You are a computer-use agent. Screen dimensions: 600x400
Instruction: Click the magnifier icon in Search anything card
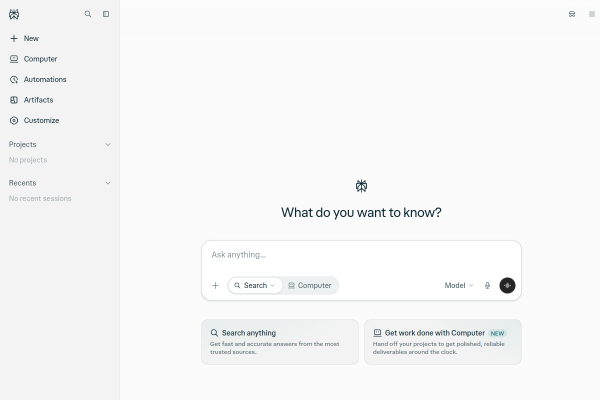click(214, 333)
